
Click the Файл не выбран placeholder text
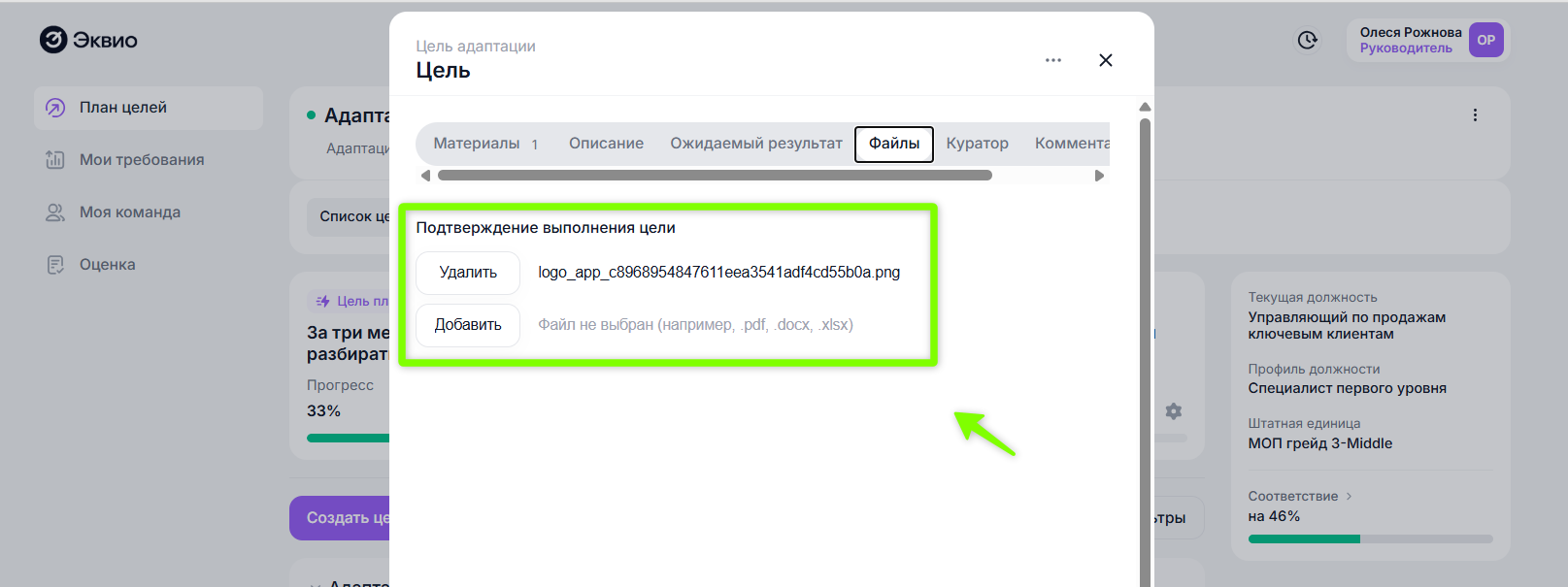696,325
